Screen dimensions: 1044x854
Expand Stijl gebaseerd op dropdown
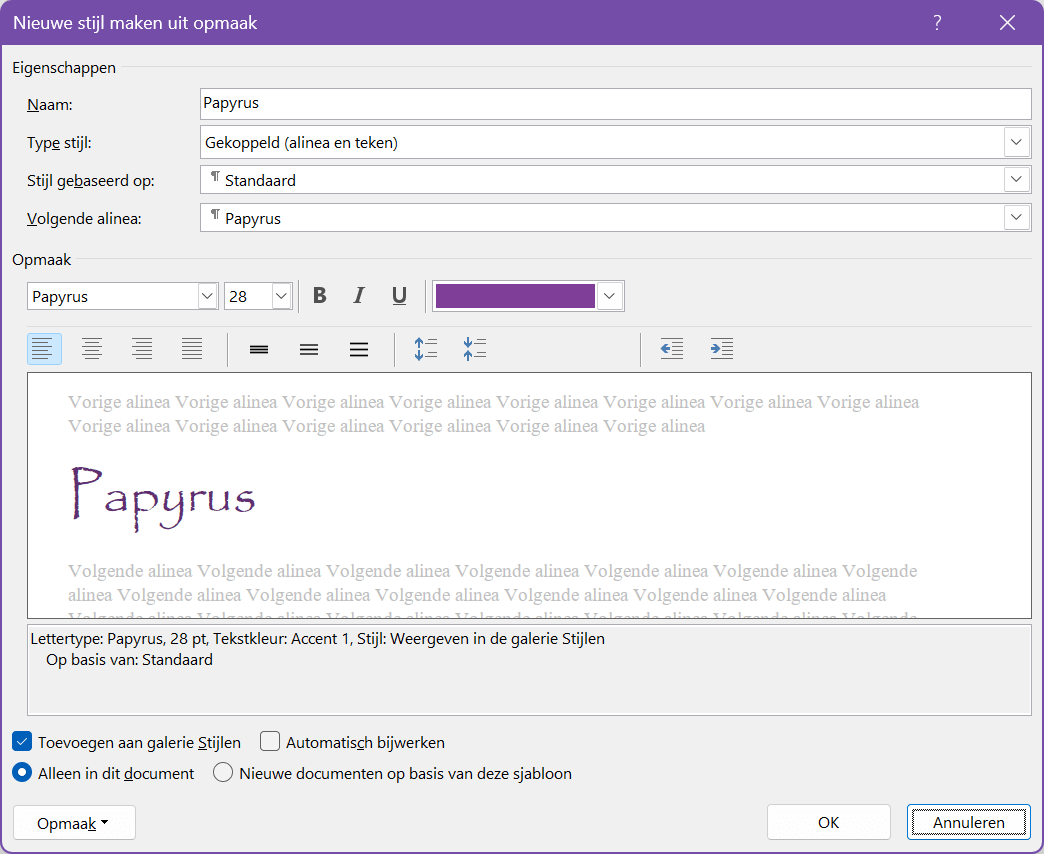(1016, 180)
